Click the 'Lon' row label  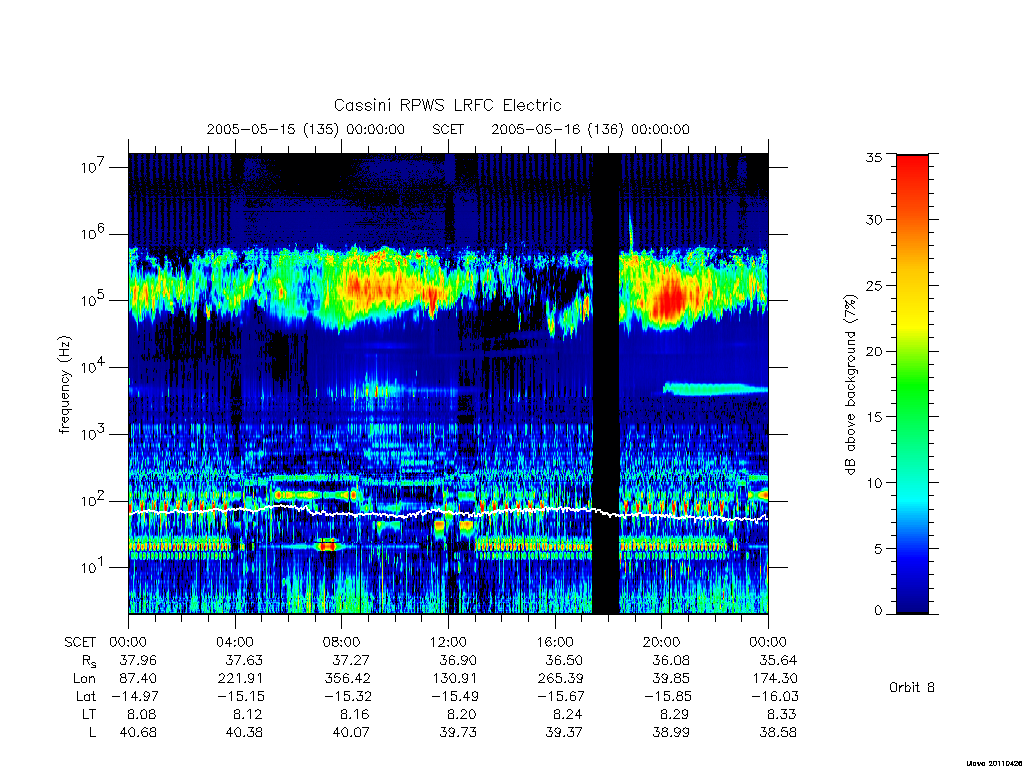coord(84,679)
